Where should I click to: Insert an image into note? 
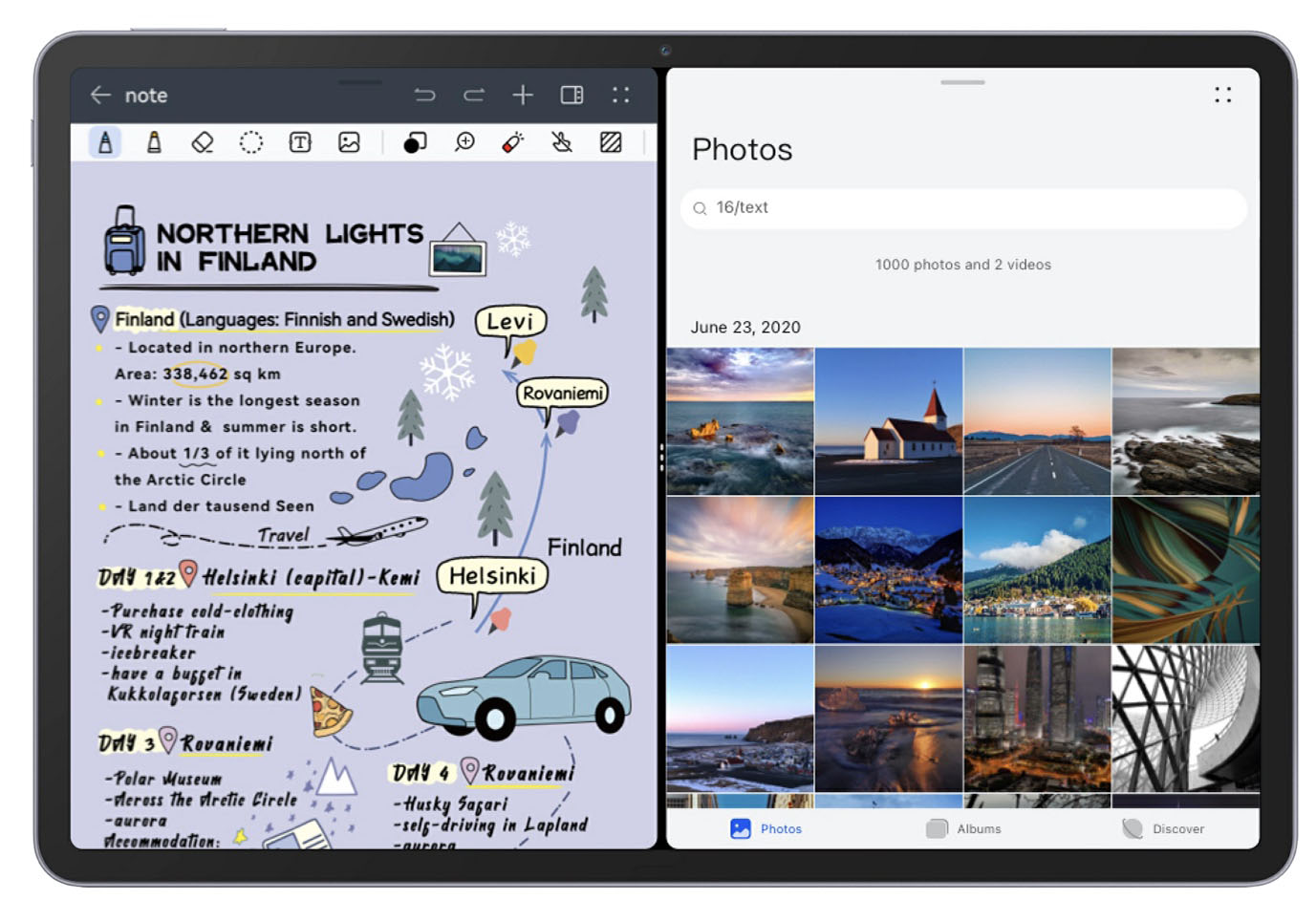pos(350,142)
